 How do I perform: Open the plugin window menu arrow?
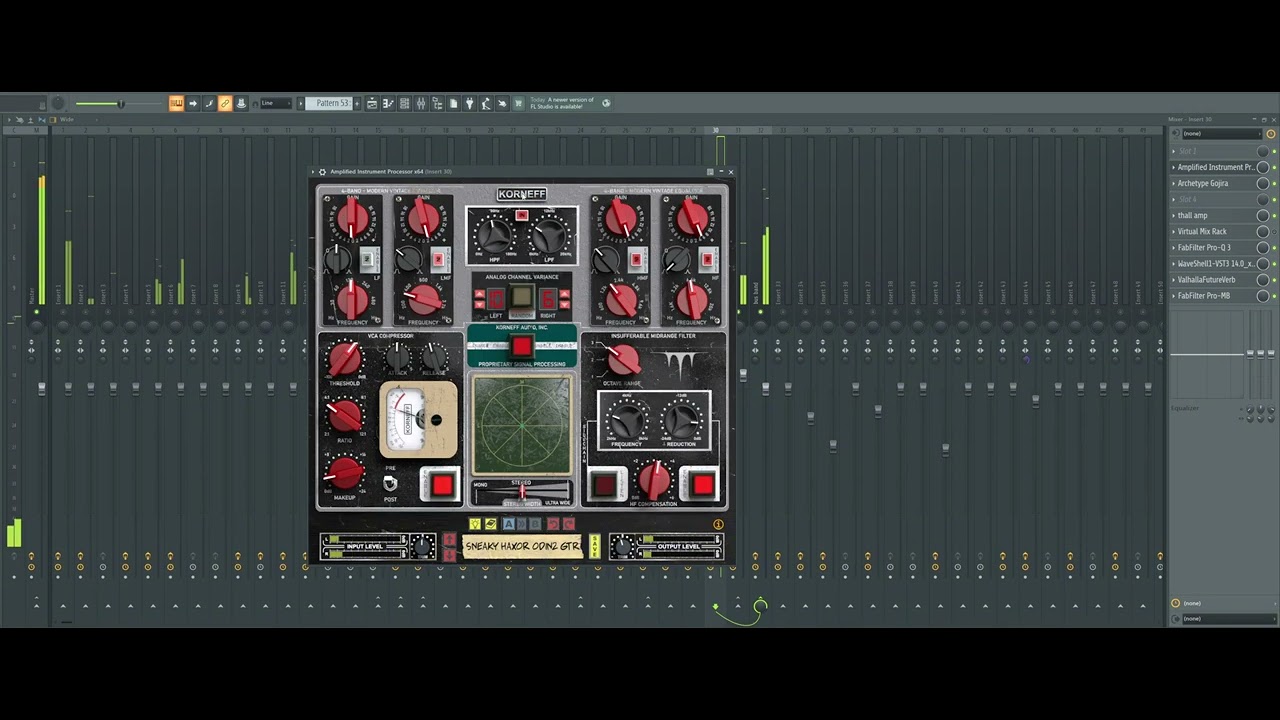point(313,172)
